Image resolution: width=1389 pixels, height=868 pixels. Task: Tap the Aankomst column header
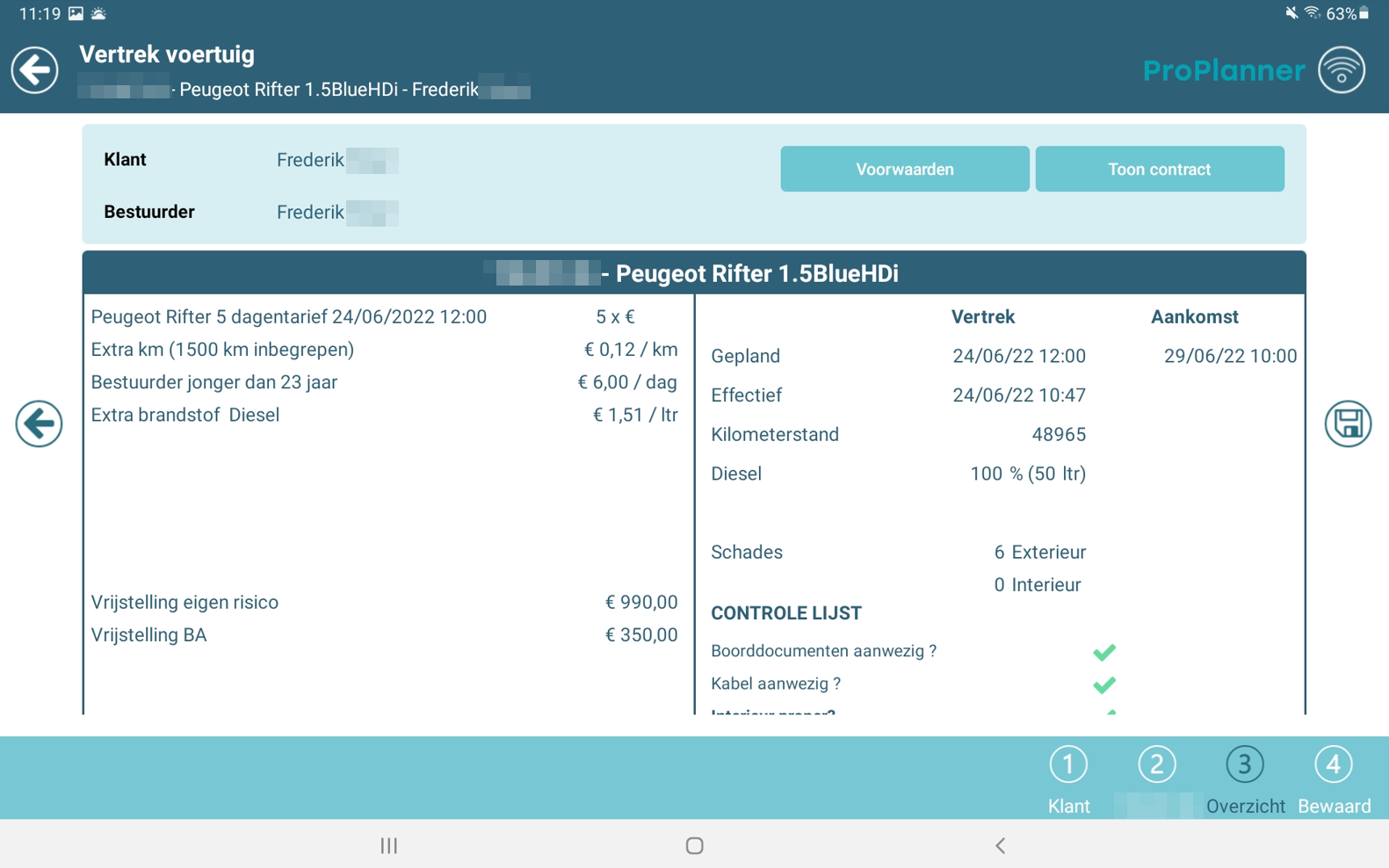[x=1195, y=317]
